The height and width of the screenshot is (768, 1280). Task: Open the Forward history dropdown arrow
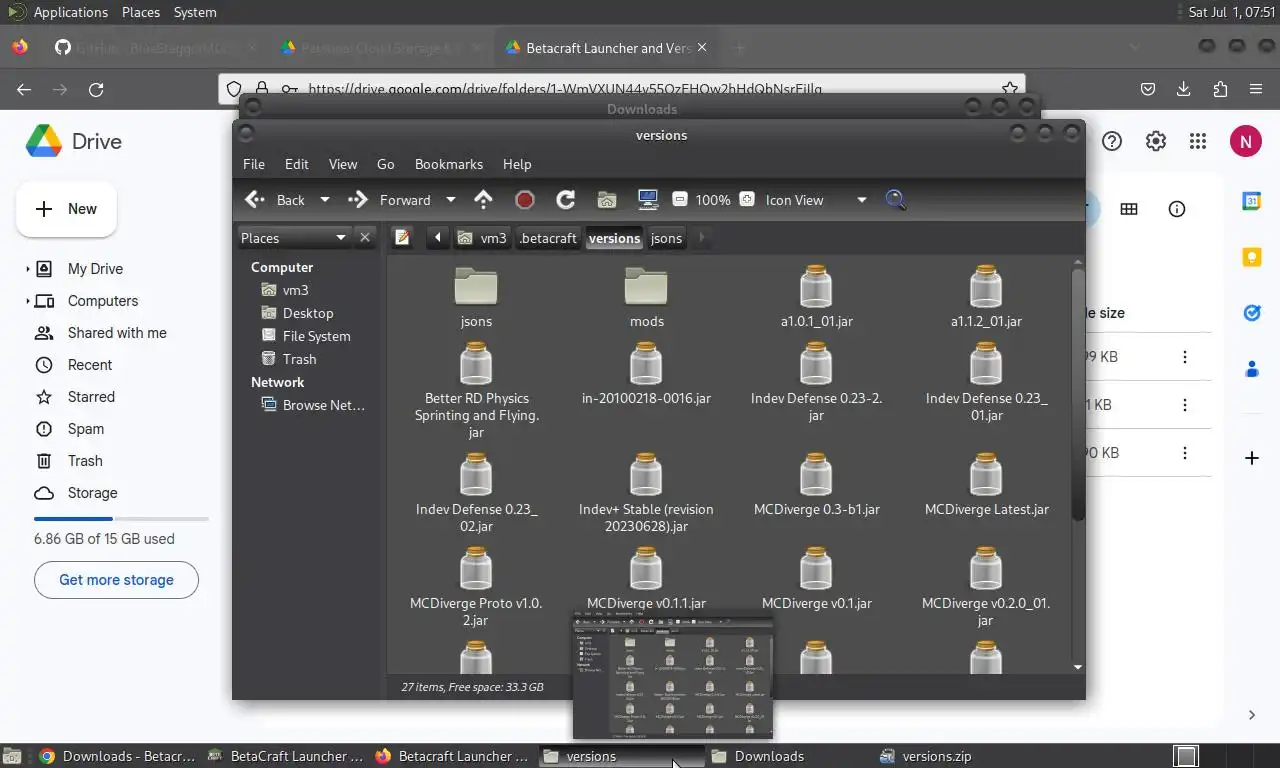450,200
